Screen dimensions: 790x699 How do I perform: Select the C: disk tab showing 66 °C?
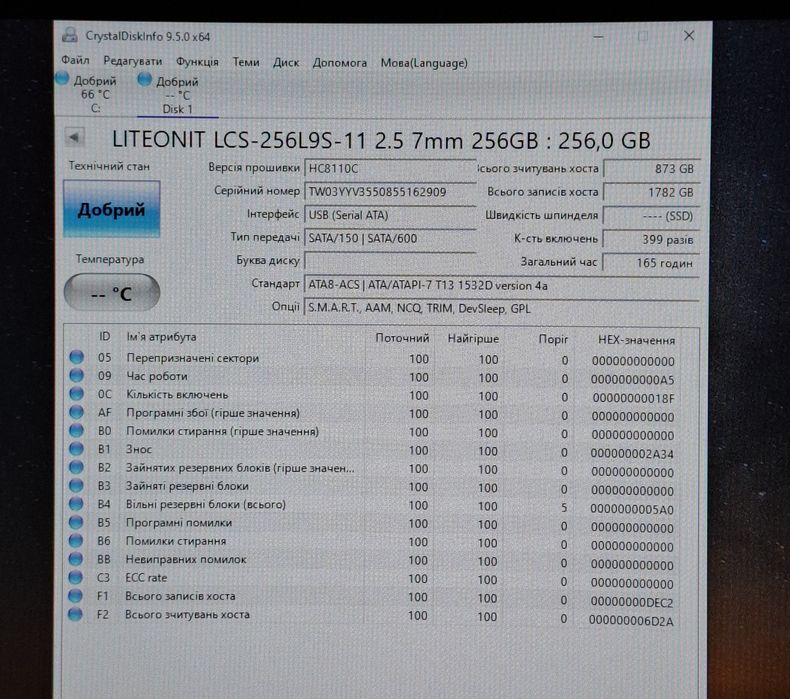[87, 94]
